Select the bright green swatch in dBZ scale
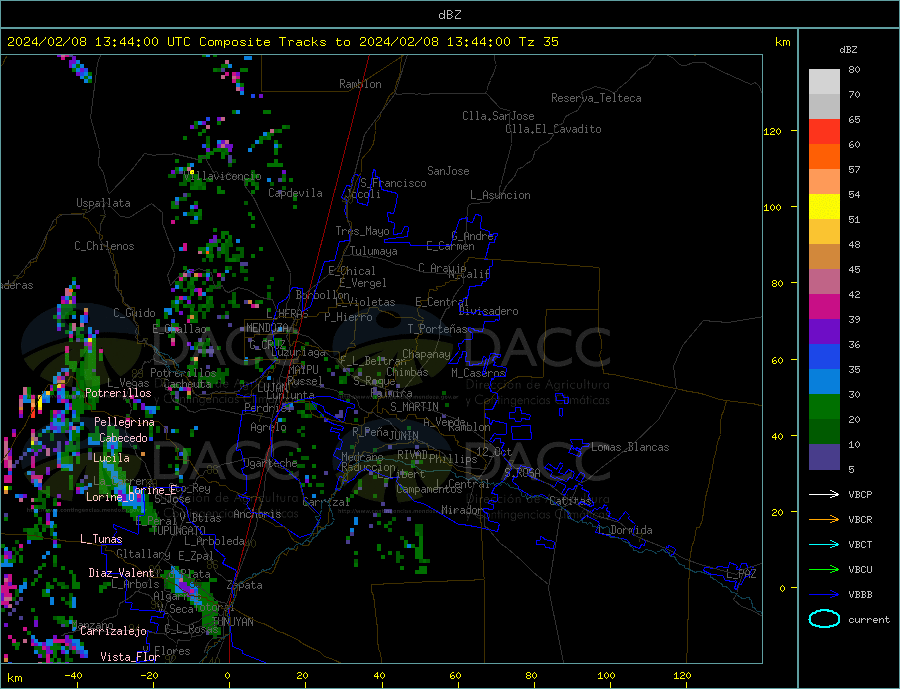 [x=824, y=406]
